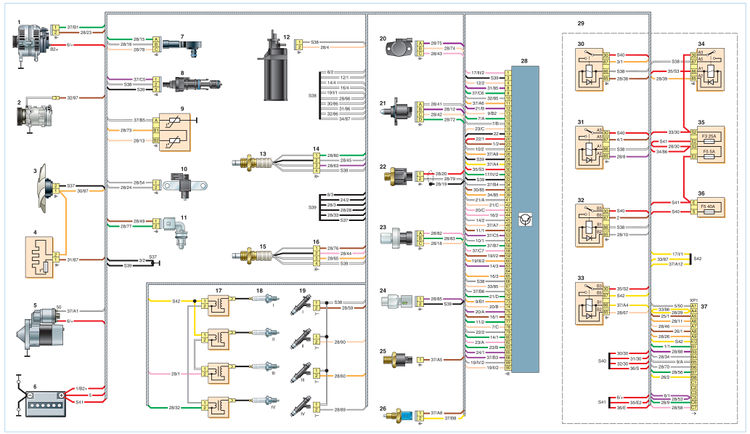Click the '28/73' orange wire label
Image resolution: width=750 pixels, height=434 pixels.
pos(126,130)
